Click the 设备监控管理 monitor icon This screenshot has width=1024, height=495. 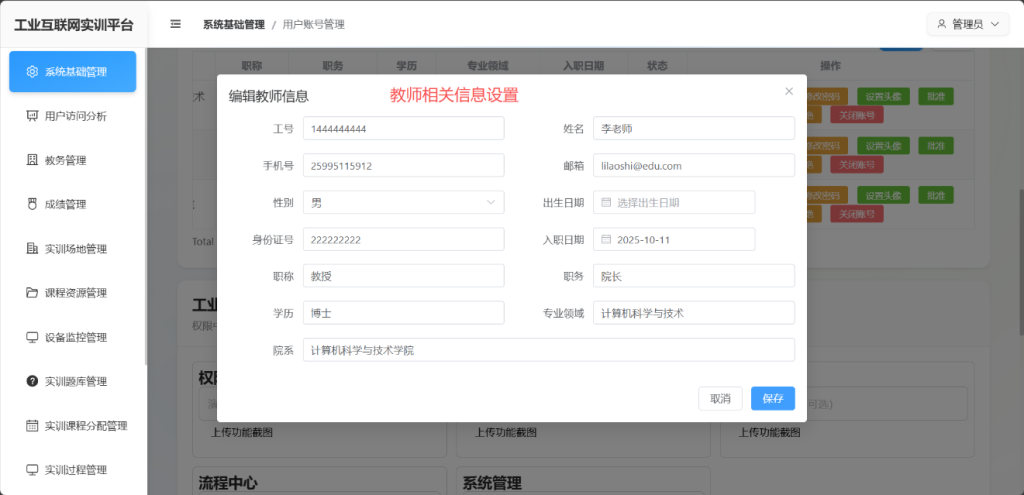coord(32,337)
